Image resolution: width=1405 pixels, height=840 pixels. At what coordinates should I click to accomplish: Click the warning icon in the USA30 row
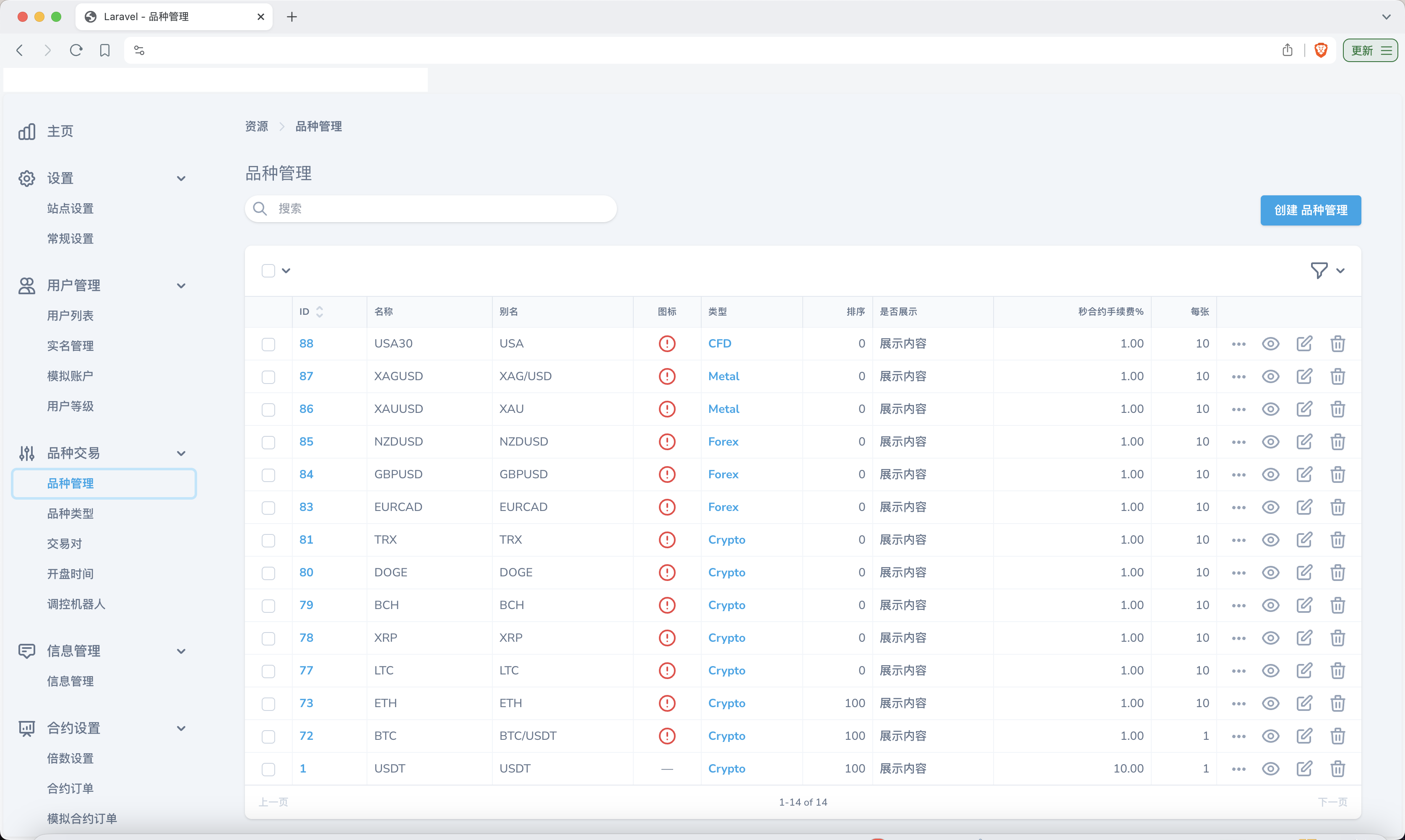click(667, 344)
